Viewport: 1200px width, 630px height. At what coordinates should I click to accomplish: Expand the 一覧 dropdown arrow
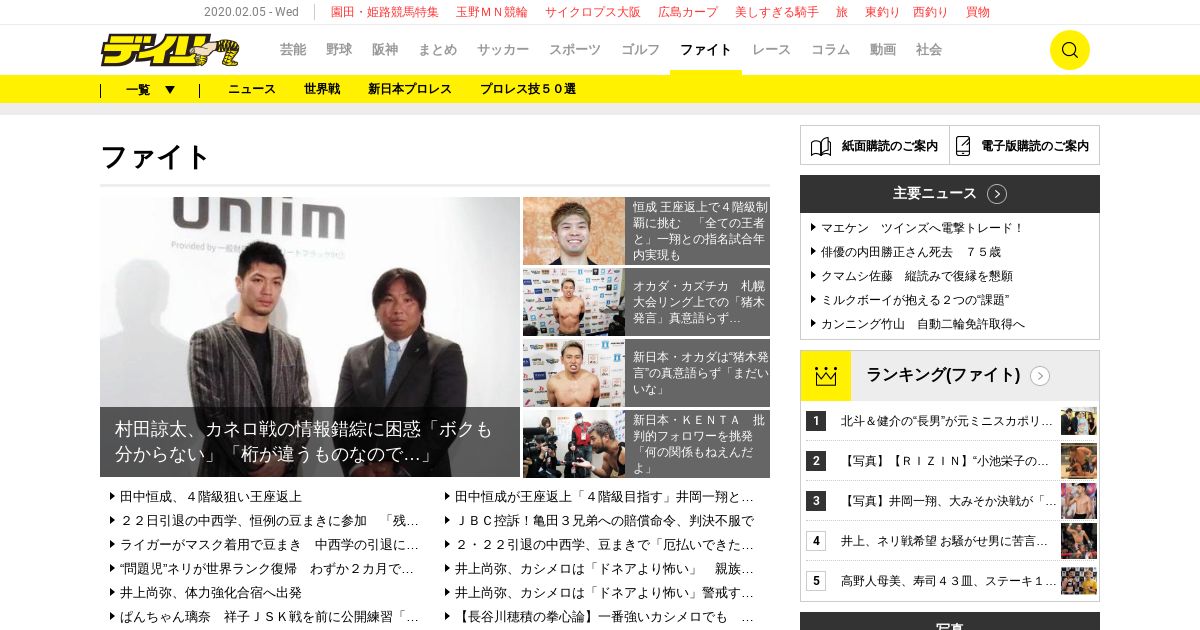point(170,90)
